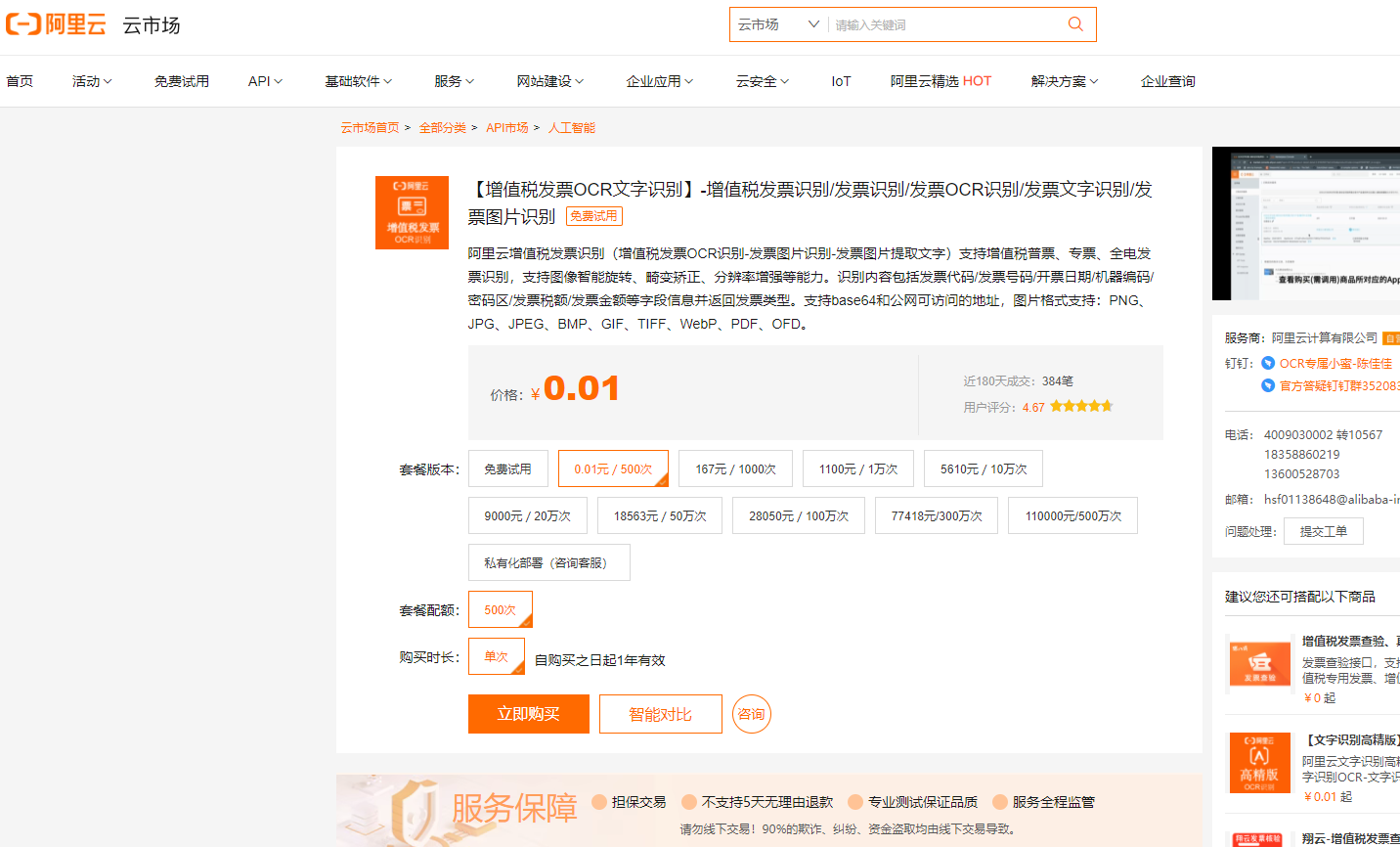Click 专业测试保证品质 guarantee item

tap(913, 802)
